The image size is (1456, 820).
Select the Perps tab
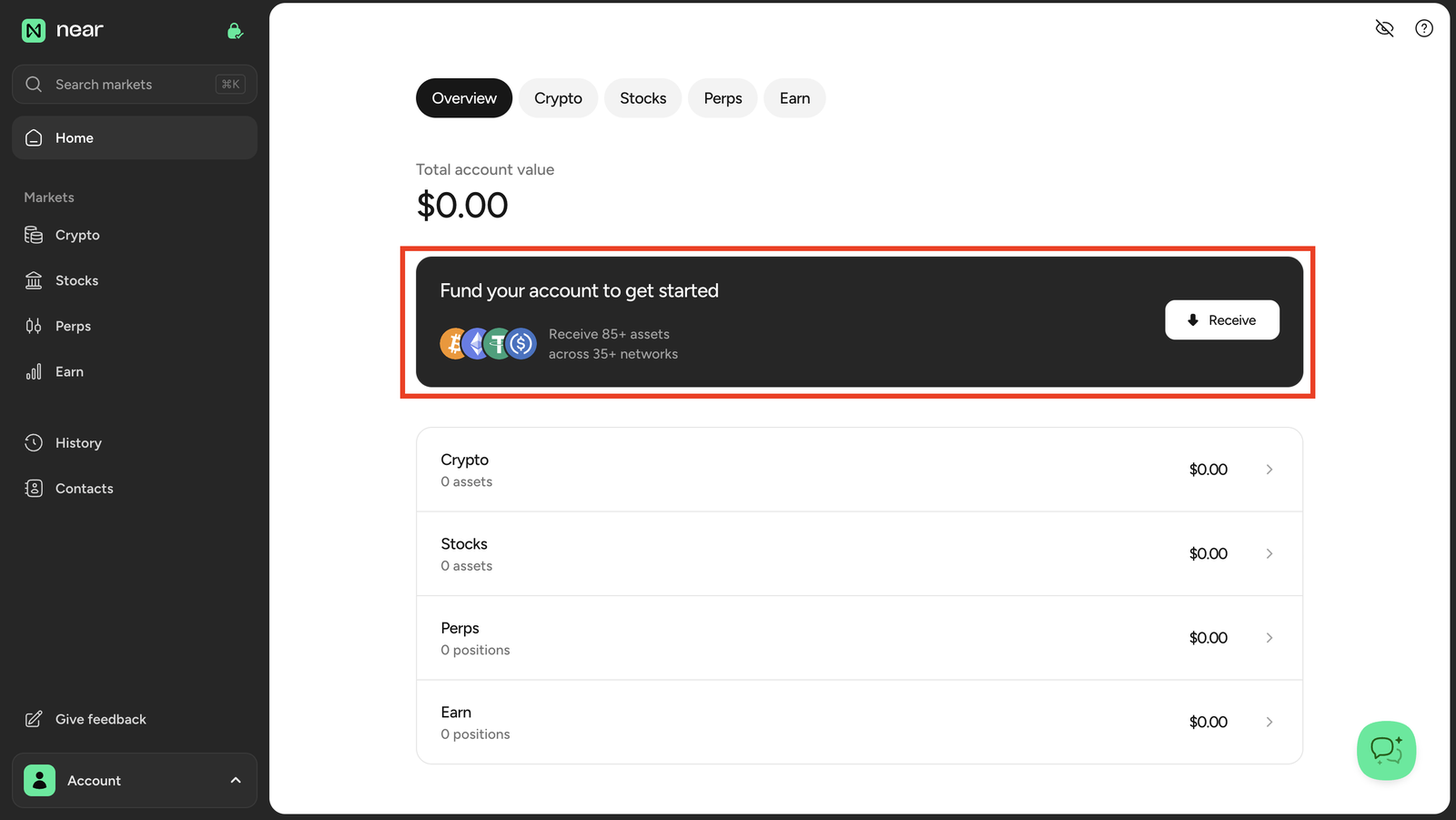coord(723,98)
